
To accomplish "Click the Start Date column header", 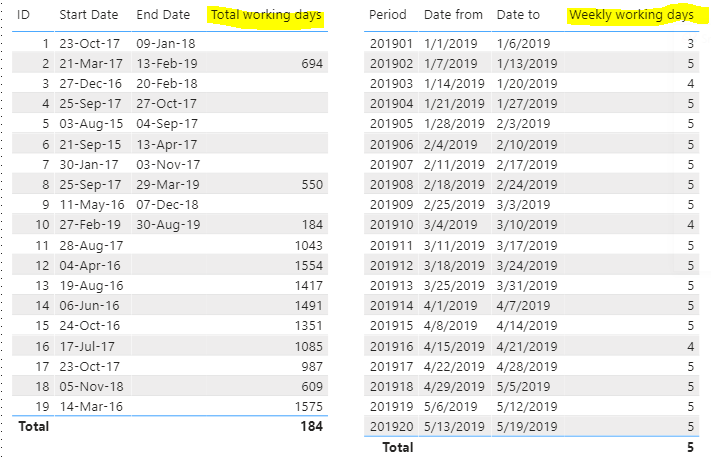I will [x=88, y=15].
